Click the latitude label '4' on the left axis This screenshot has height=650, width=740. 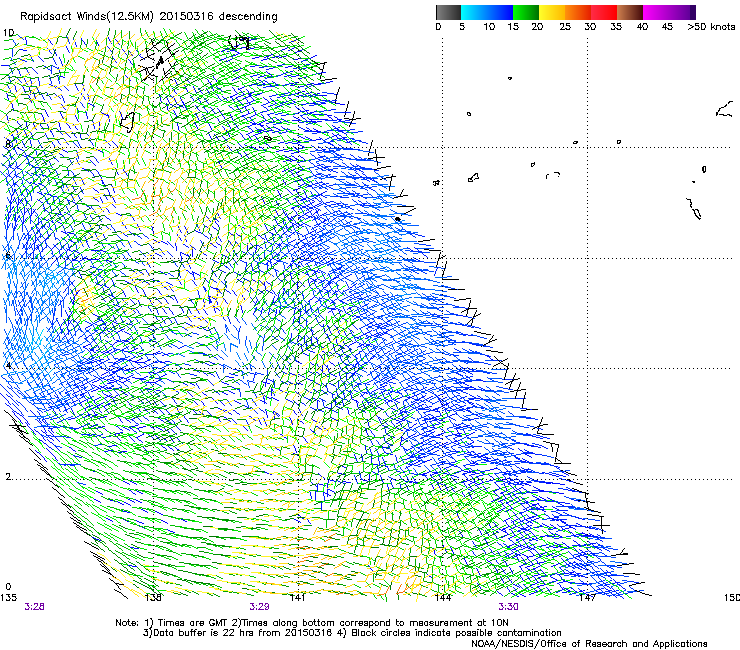[x=8, y=366]
